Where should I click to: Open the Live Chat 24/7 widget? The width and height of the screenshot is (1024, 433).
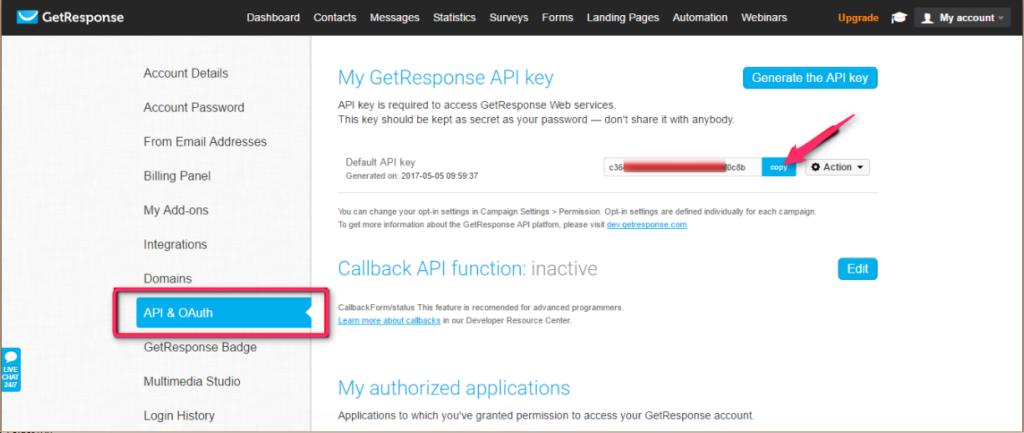pyautogui.click(x=10, y=370)
